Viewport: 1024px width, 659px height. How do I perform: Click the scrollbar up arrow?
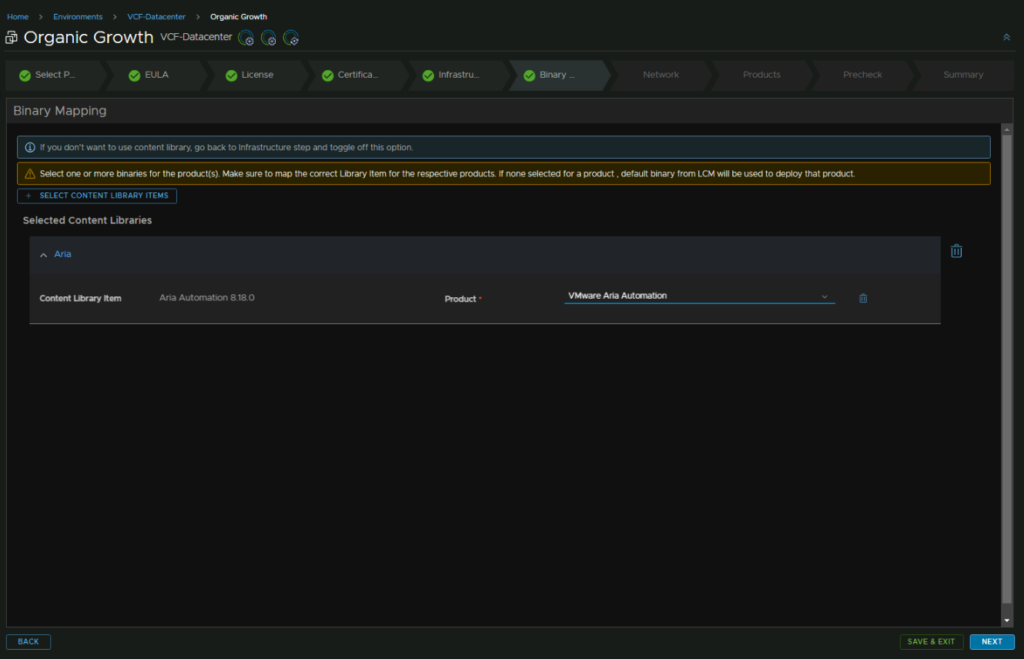[1006, 129]
